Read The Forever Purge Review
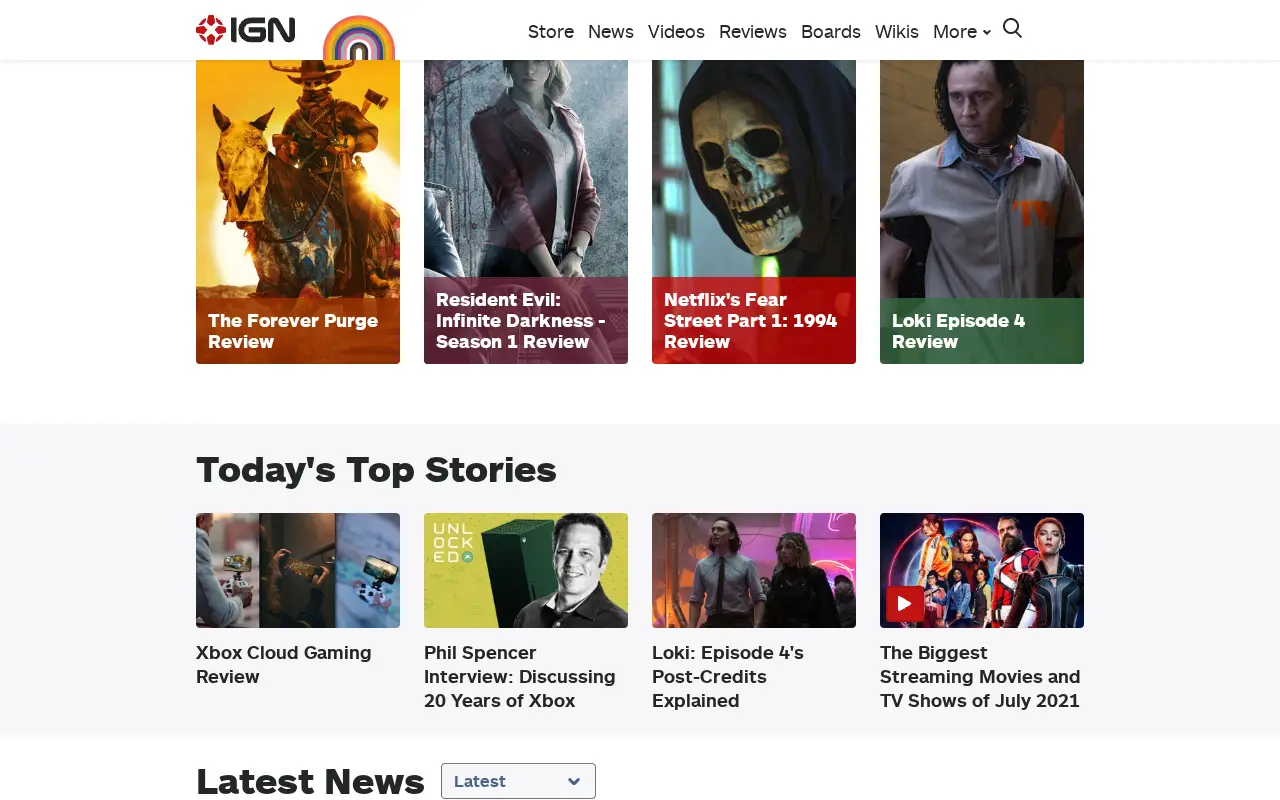Viewport: 1280px width, 800px height. click(x=293, y=331)
